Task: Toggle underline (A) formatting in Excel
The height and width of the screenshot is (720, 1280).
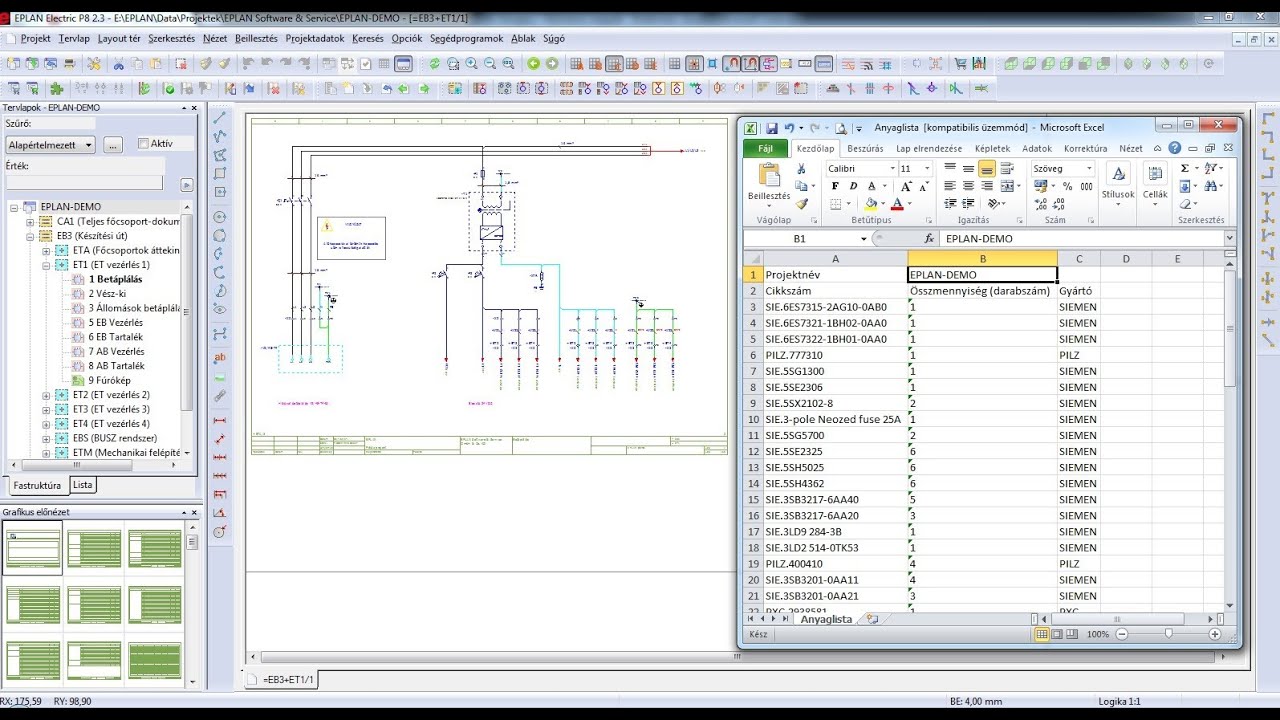Action: click(872, 186)
